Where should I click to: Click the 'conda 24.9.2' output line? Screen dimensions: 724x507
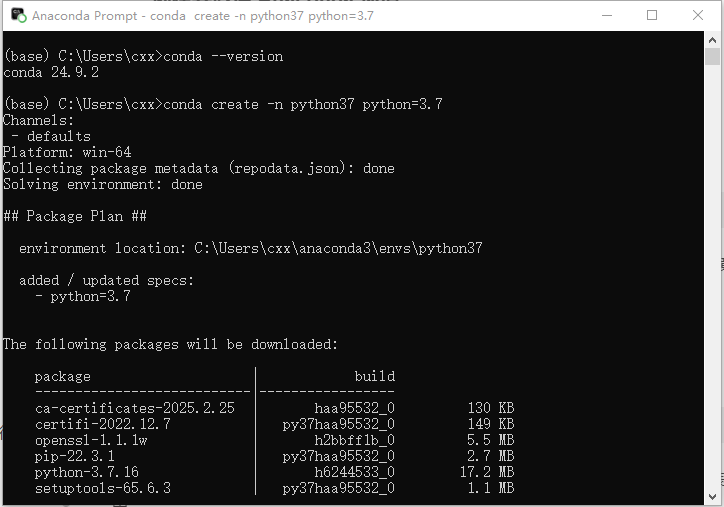click(51, 72)
